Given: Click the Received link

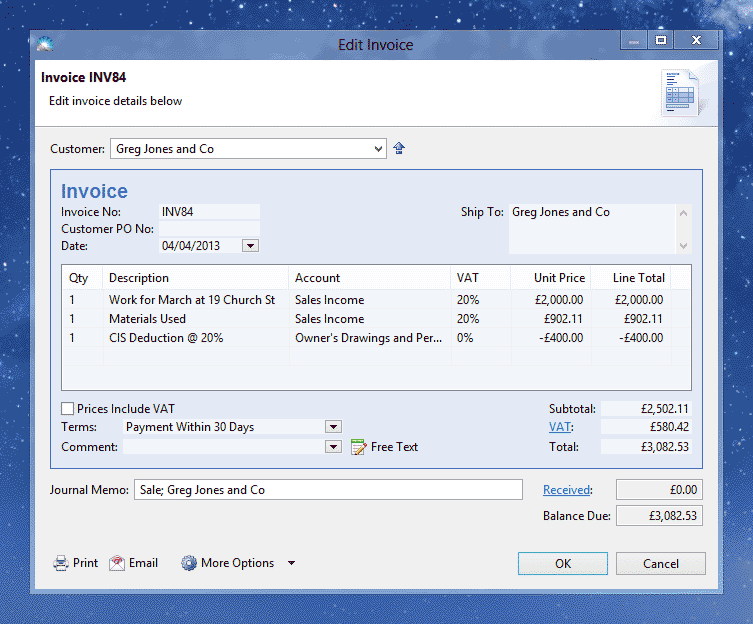Looking at the screenshot, I should click(566, 490).
